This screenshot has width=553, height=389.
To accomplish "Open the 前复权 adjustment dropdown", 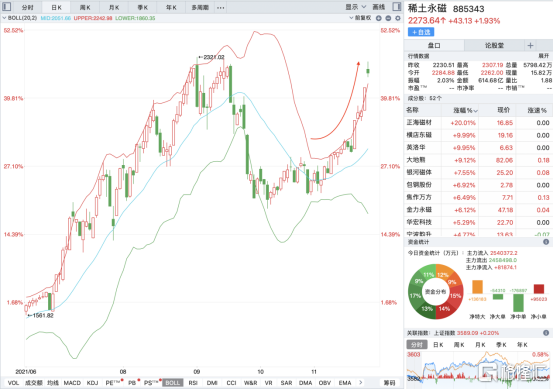I will point(360,18).
